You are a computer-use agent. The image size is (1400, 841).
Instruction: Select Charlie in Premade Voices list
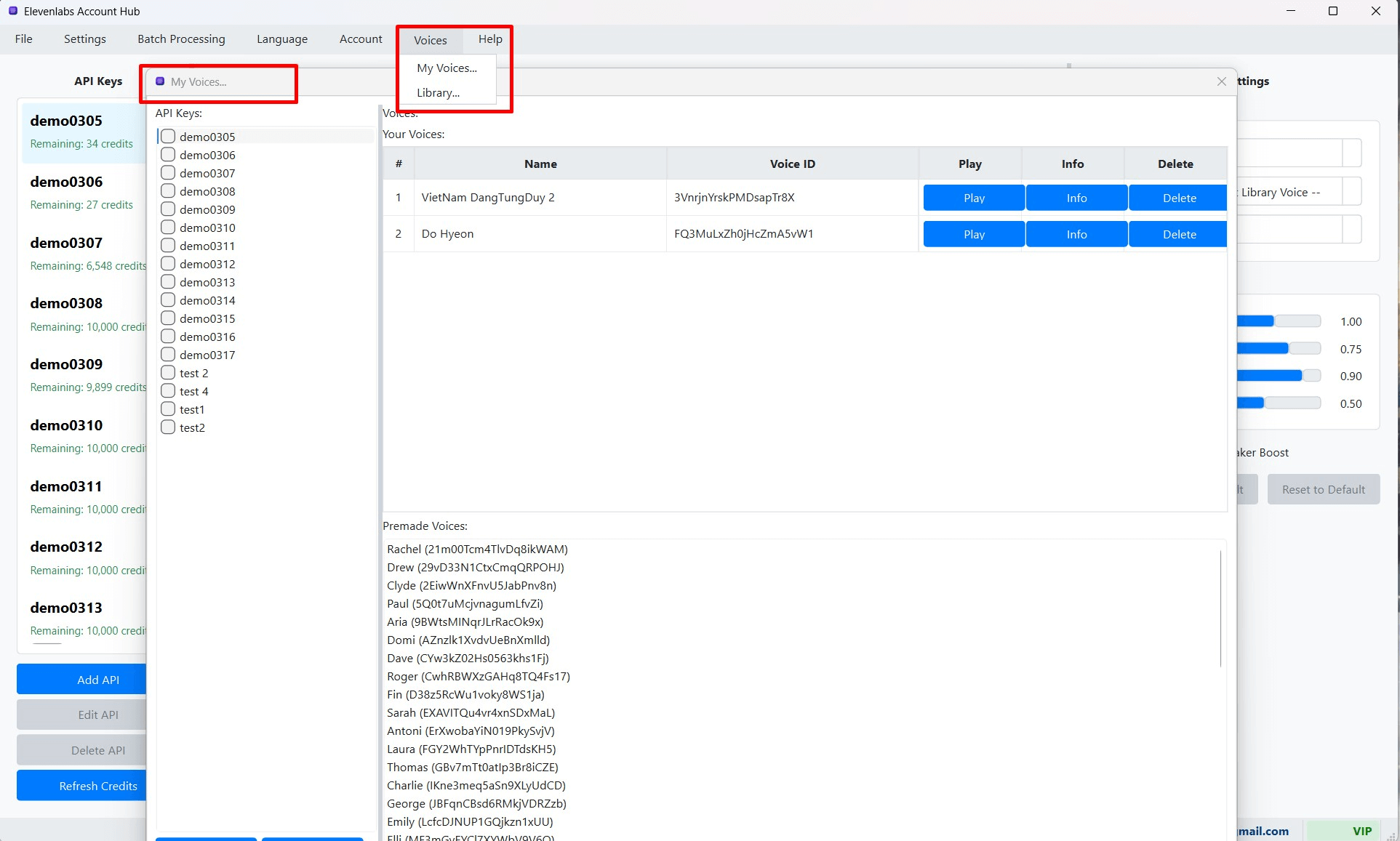pos(476,785)
